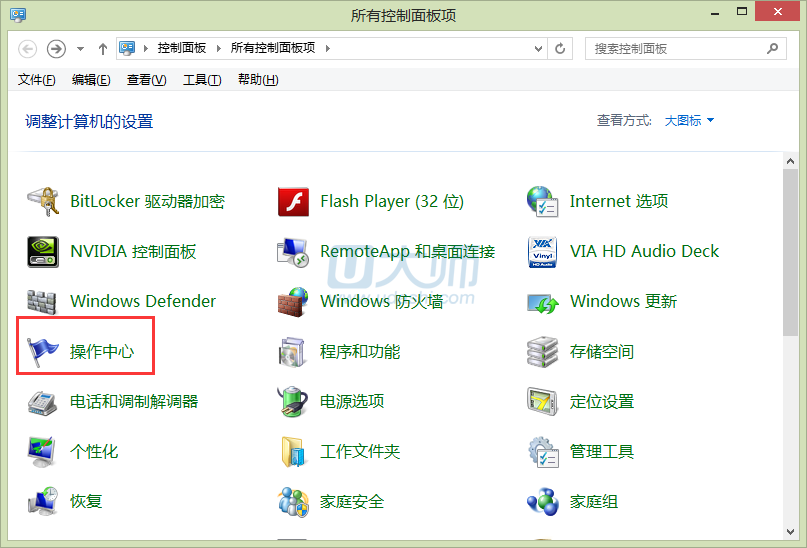Open the 个性化 monitor icon
The width and height of the screenshot is (807, 548).
click(x=42, y=452)
